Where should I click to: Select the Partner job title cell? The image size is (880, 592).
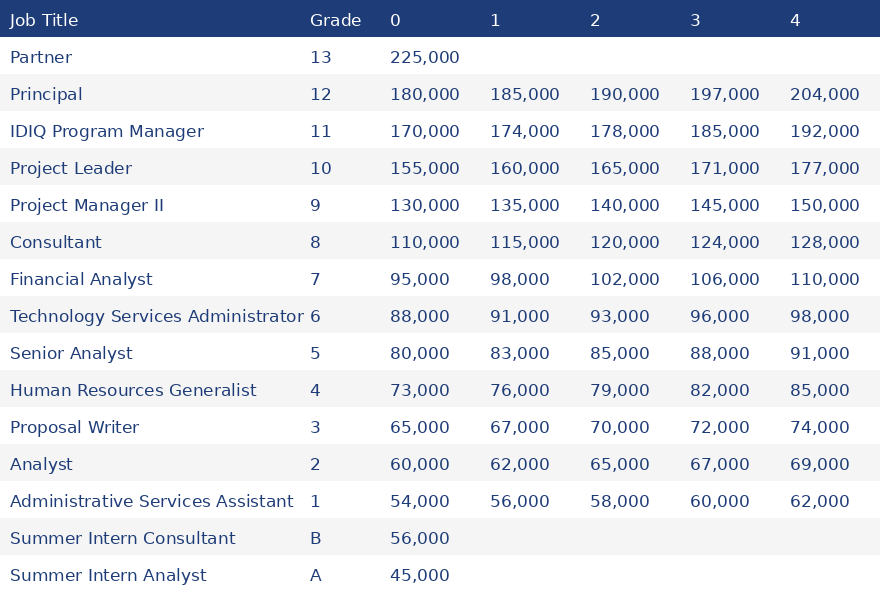[x=41, y=57]
